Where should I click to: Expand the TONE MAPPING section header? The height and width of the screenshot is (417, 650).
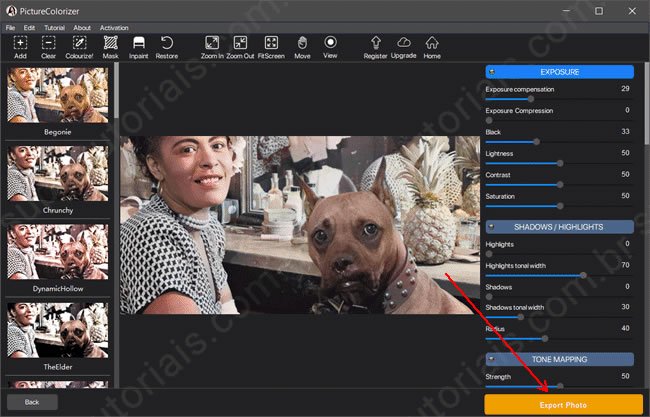(559, 359)
